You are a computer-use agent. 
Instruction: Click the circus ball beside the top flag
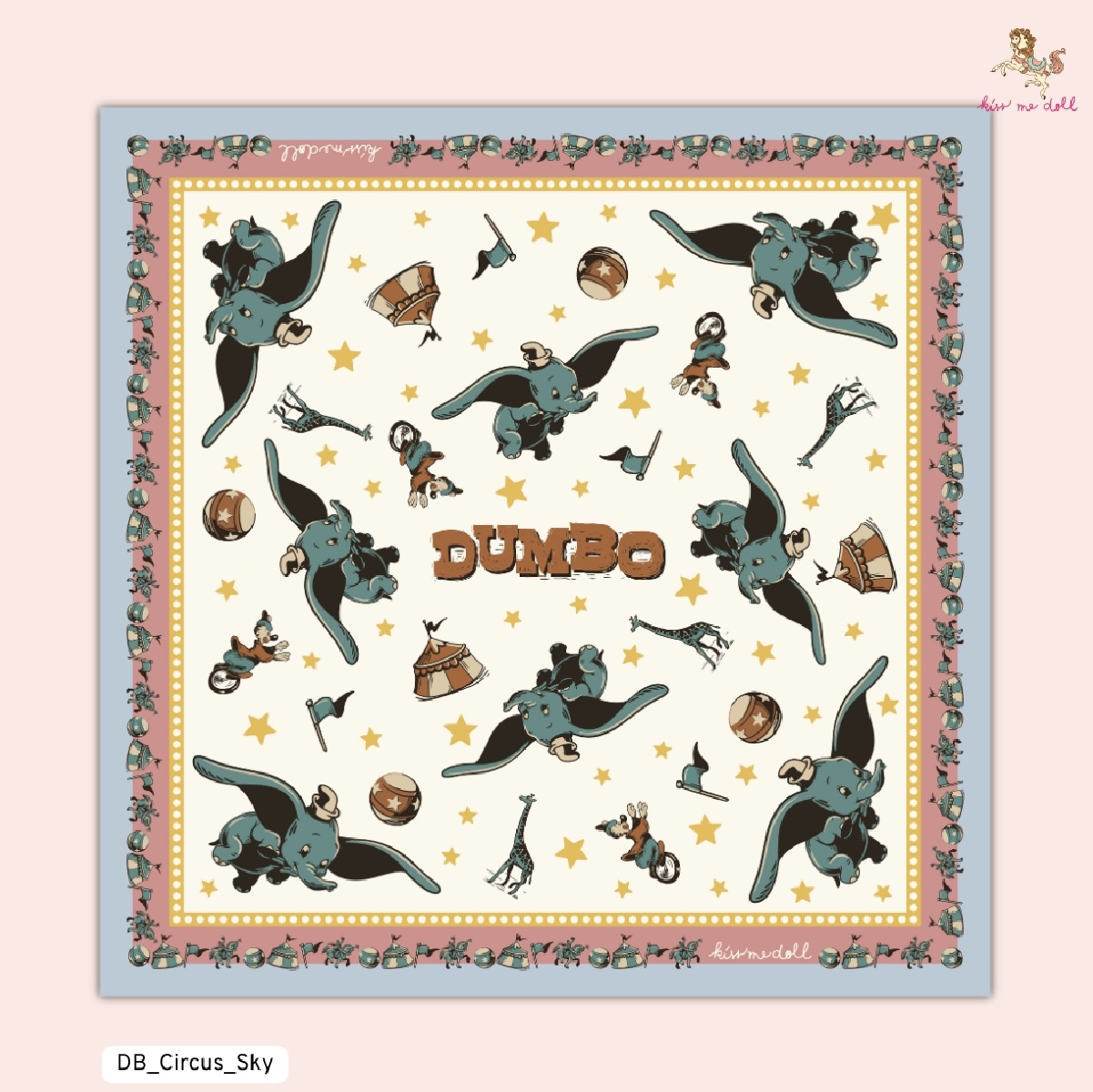pos(602,271)
